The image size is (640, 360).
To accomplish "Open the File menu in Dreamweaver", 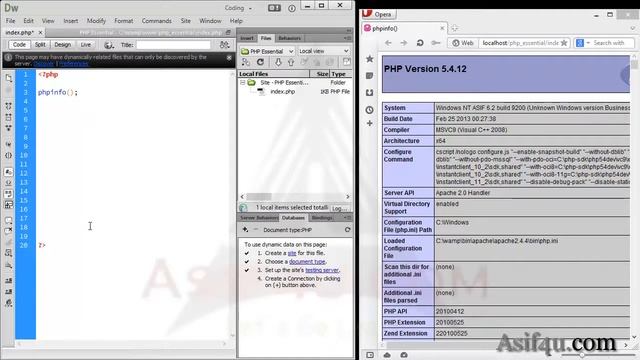I will [x=10, y=21].
